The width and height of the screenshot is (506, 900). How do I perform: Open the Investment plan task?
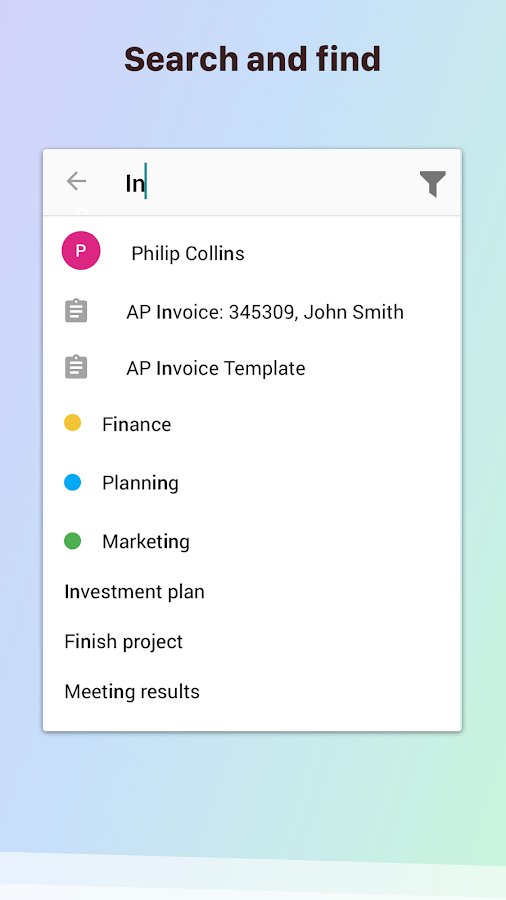pos(252,592)
